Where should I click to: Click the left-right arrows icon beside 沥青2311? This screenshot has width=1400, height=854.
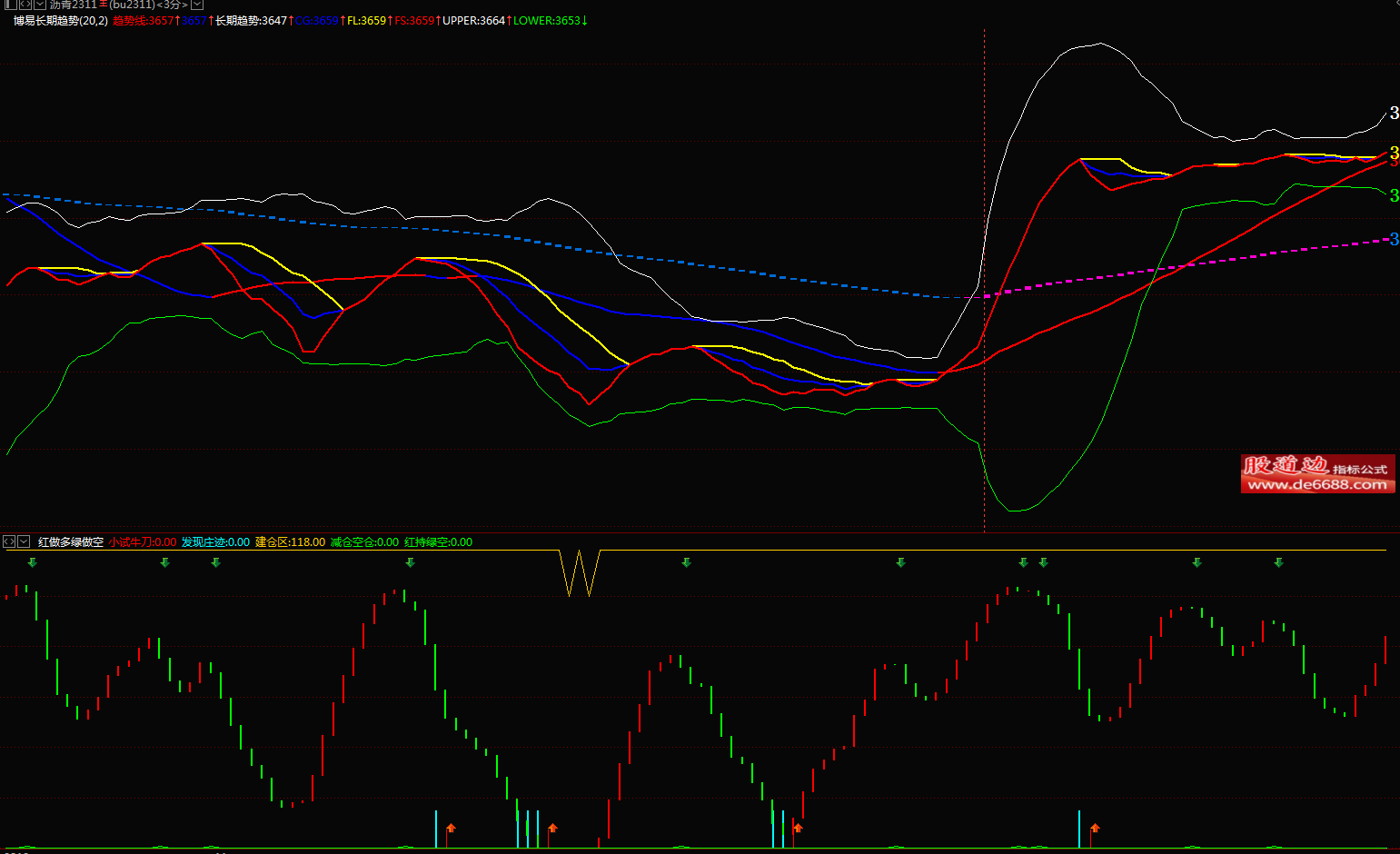coord(25,5)
